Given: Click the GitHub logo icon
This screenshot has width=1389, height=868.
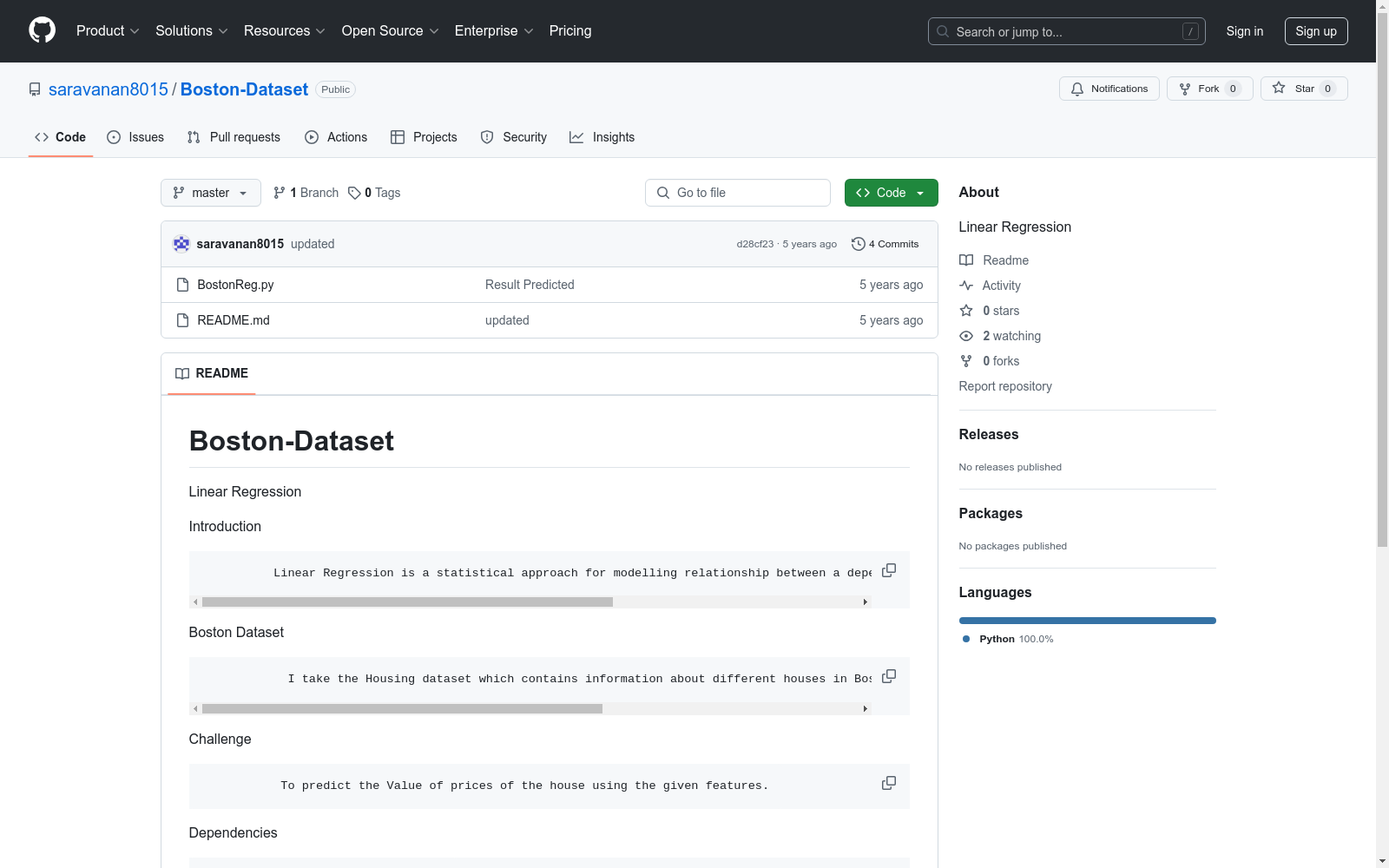Looking at the screenshot, I should [42, 30].
